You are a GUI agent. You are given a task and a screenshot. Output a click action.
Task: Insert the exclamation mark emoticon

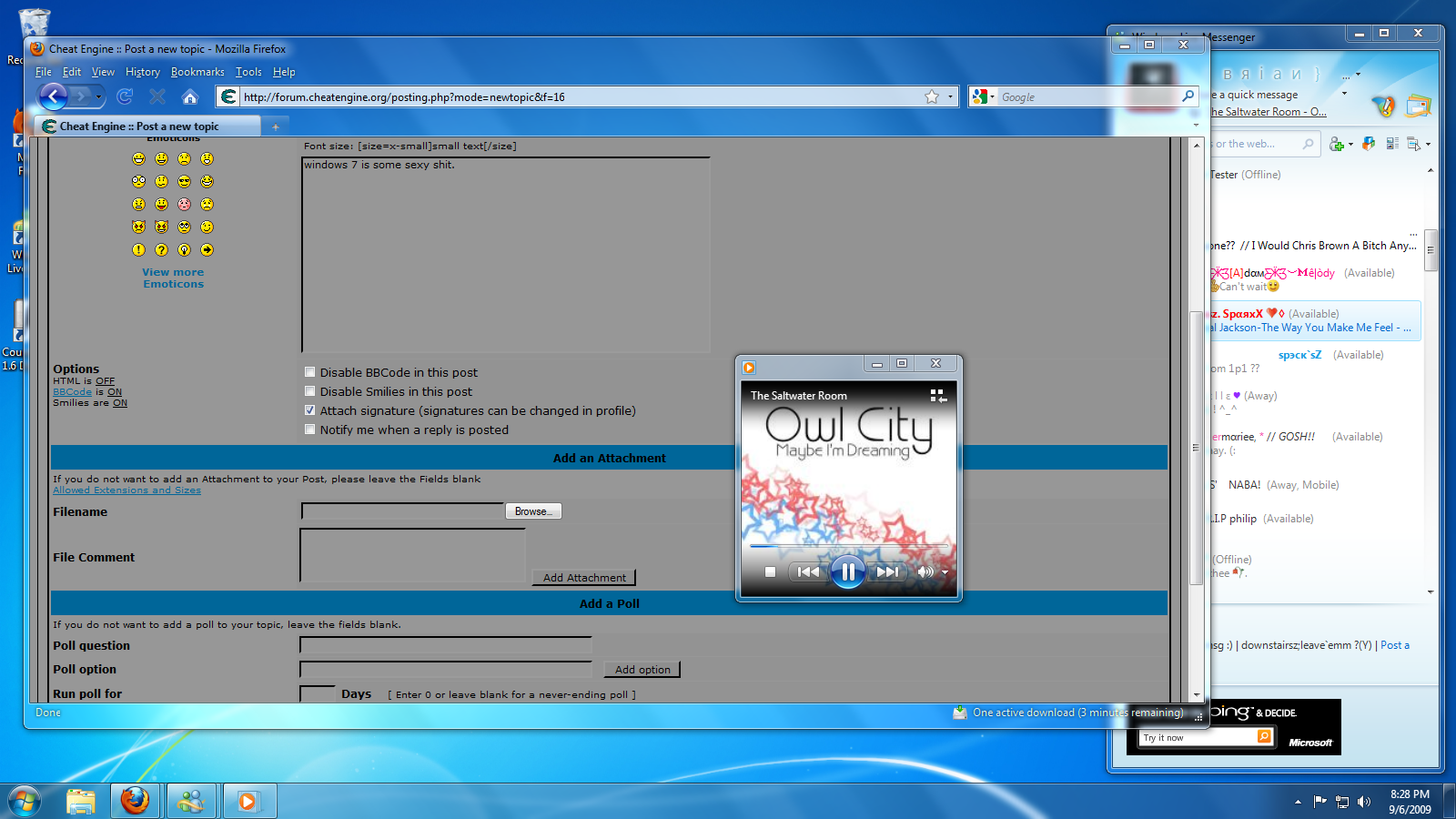point(138,249)
